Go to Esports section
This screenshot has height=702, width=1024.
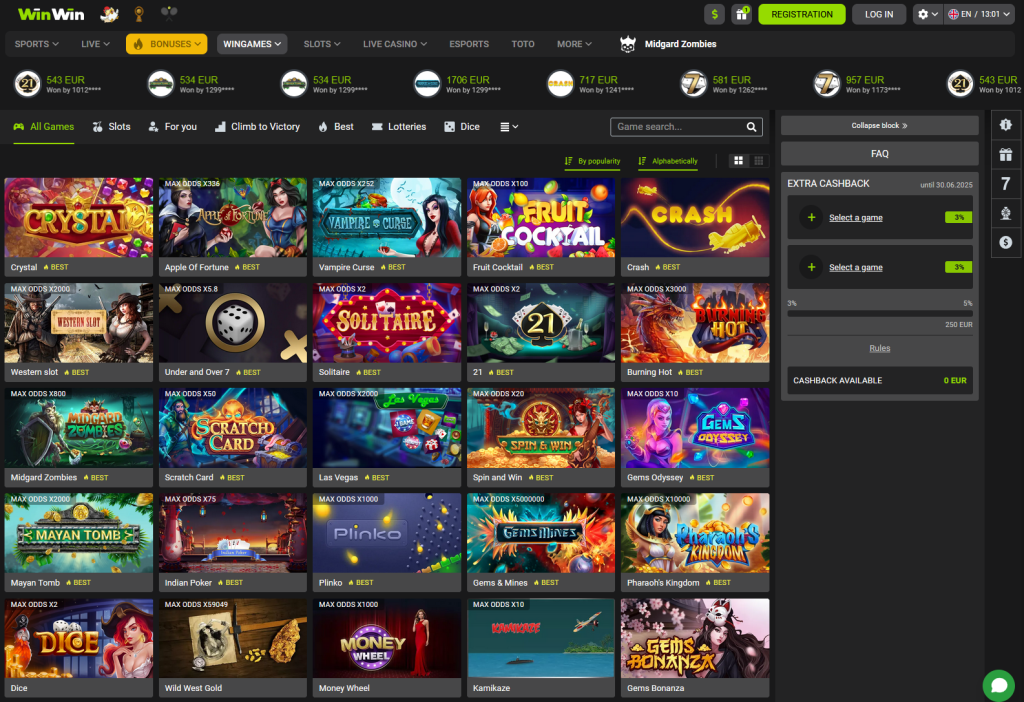click(x=469, y=44)
